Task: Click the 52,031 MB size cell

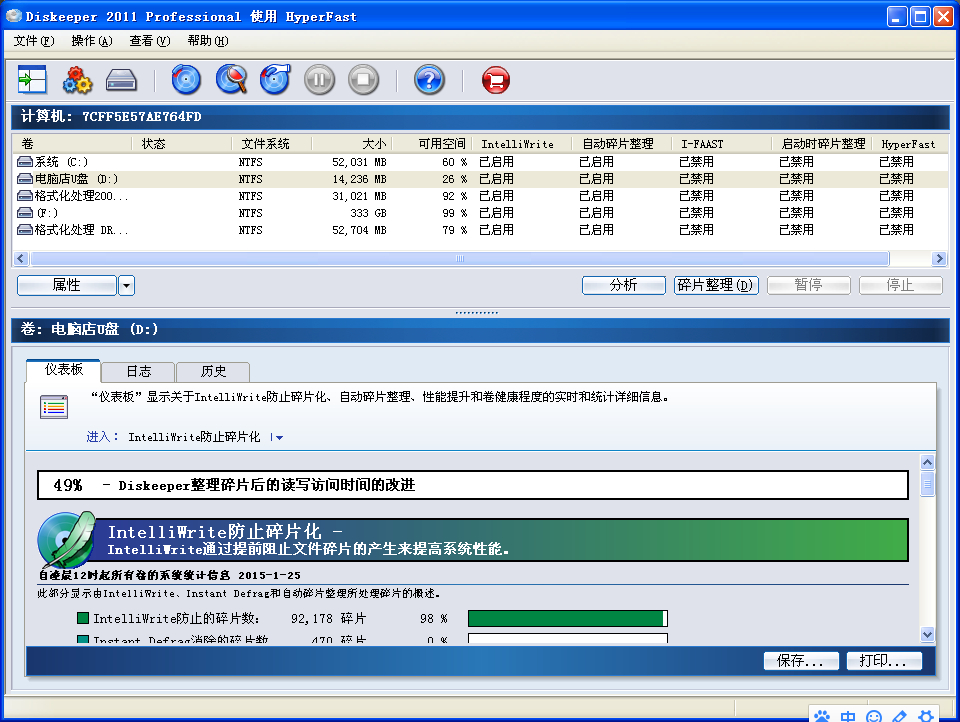Action: pyautogui.click(x=359, y=162)
